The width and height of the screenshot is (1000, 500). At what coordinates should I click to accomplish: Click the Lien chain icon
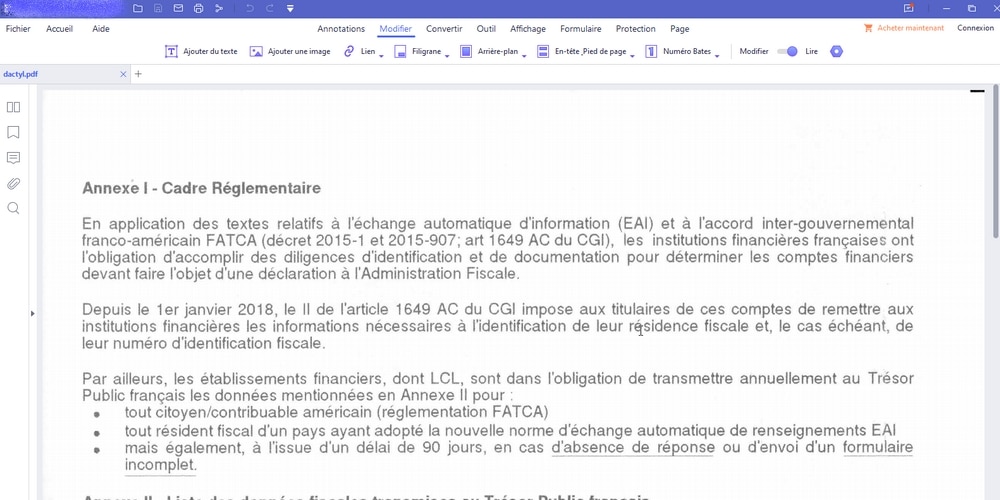click(349, 52)
